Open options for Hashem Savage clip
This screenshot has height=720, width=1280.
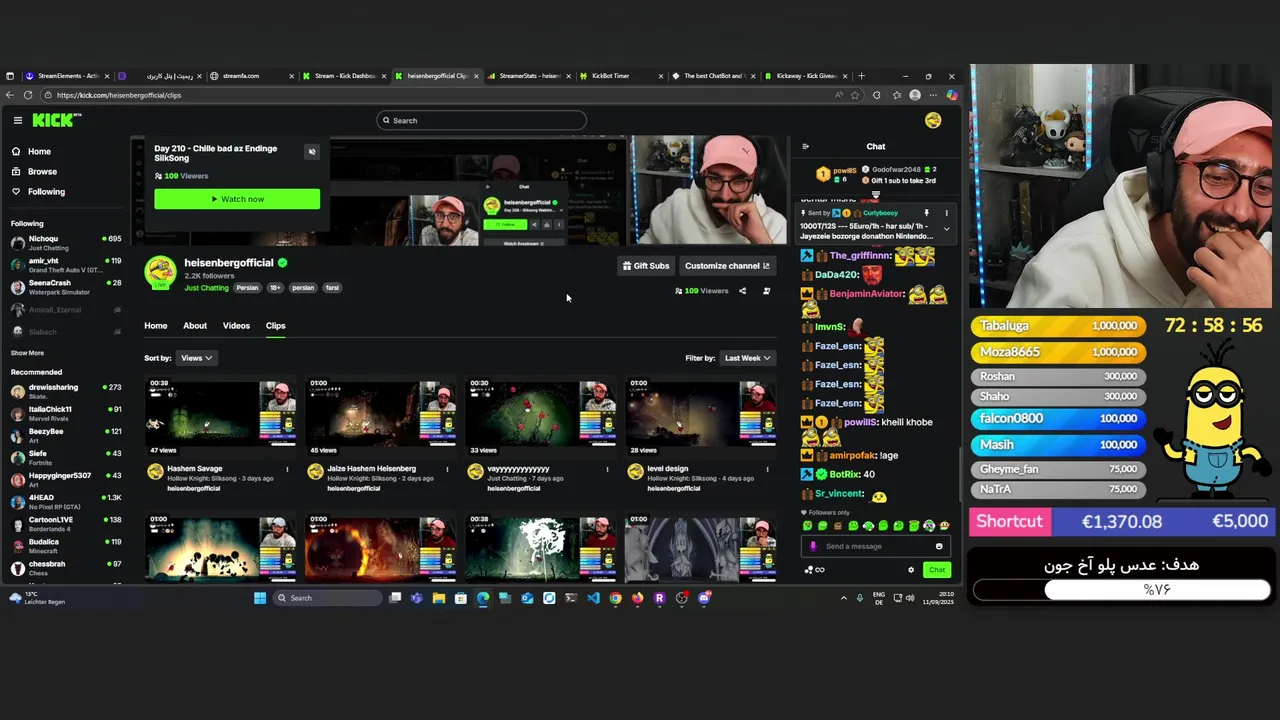coord(287,469)
